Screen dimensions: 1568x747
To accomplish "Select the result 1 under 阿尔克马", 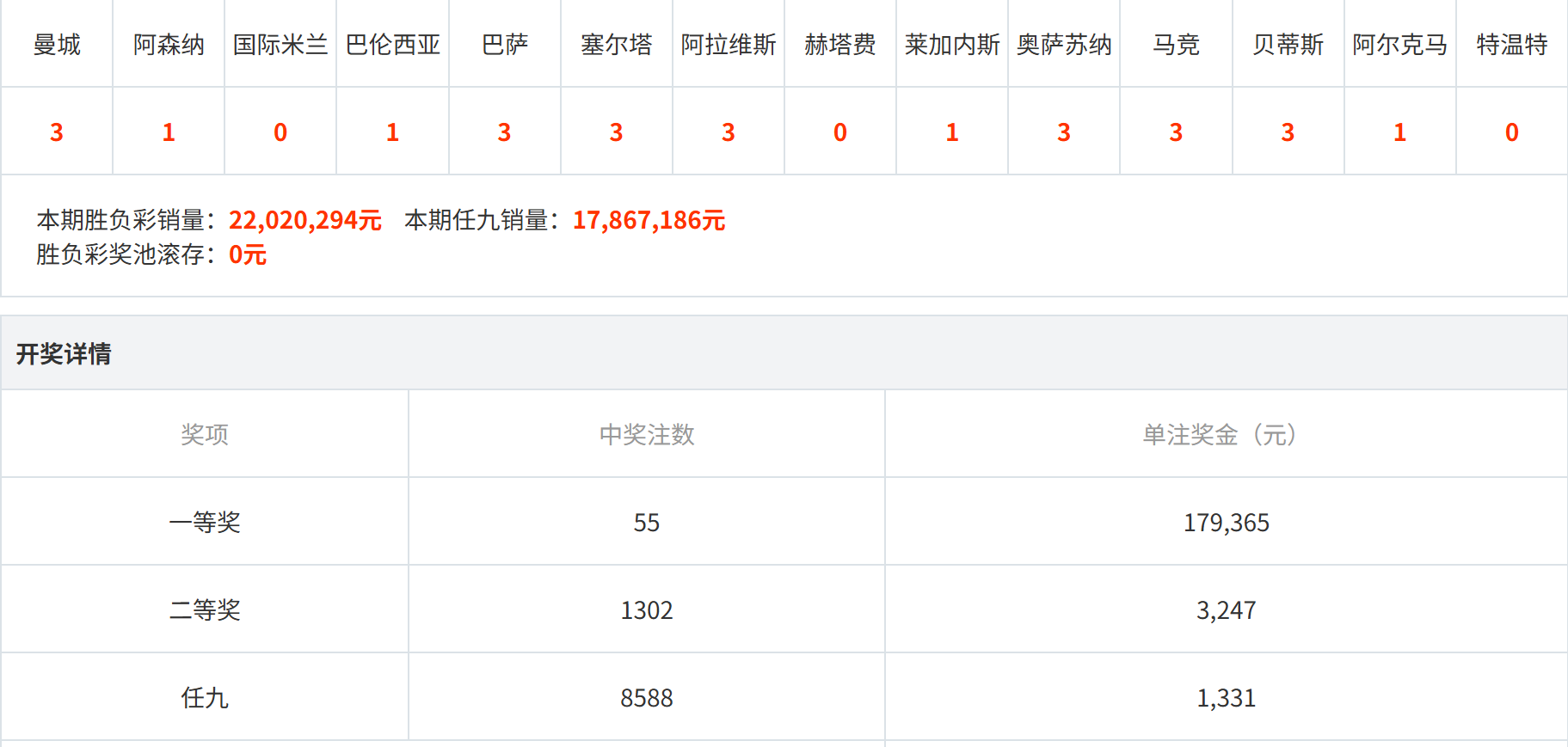I will point(1400,132).
